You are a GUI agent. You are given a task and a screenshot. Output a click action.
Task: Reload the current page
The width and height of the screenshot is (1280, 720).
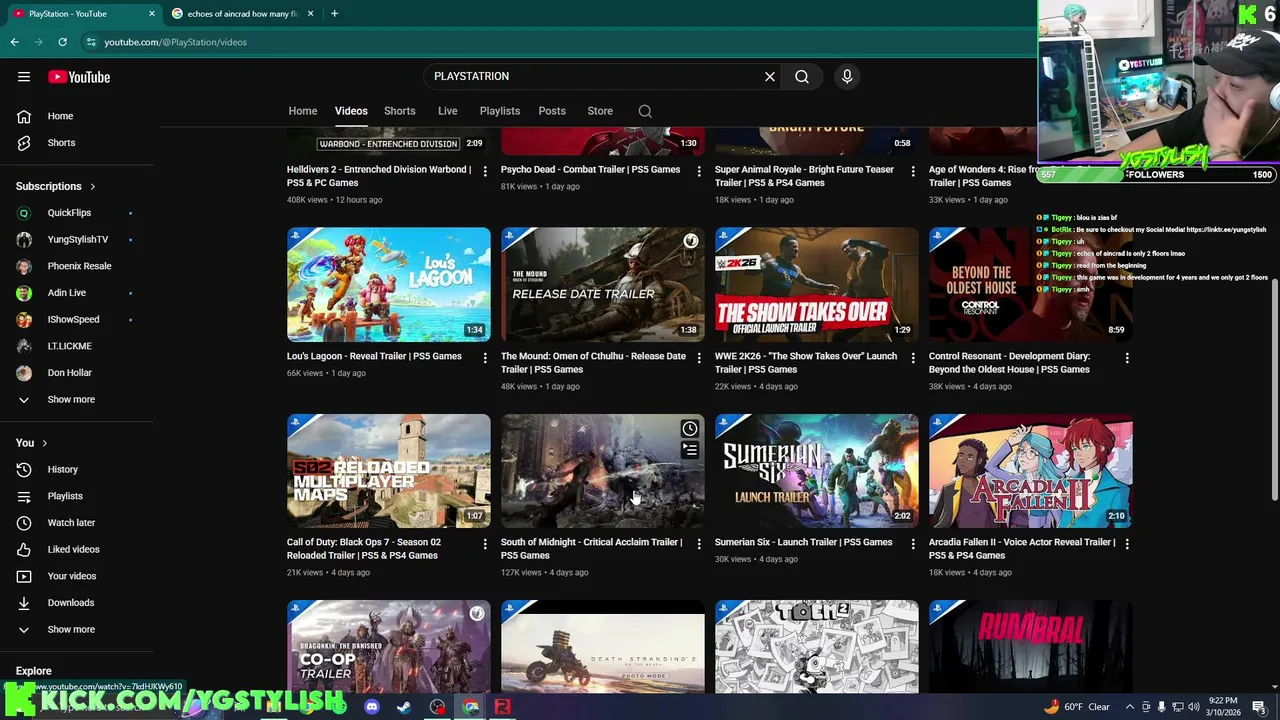click(x=62, y=42)
